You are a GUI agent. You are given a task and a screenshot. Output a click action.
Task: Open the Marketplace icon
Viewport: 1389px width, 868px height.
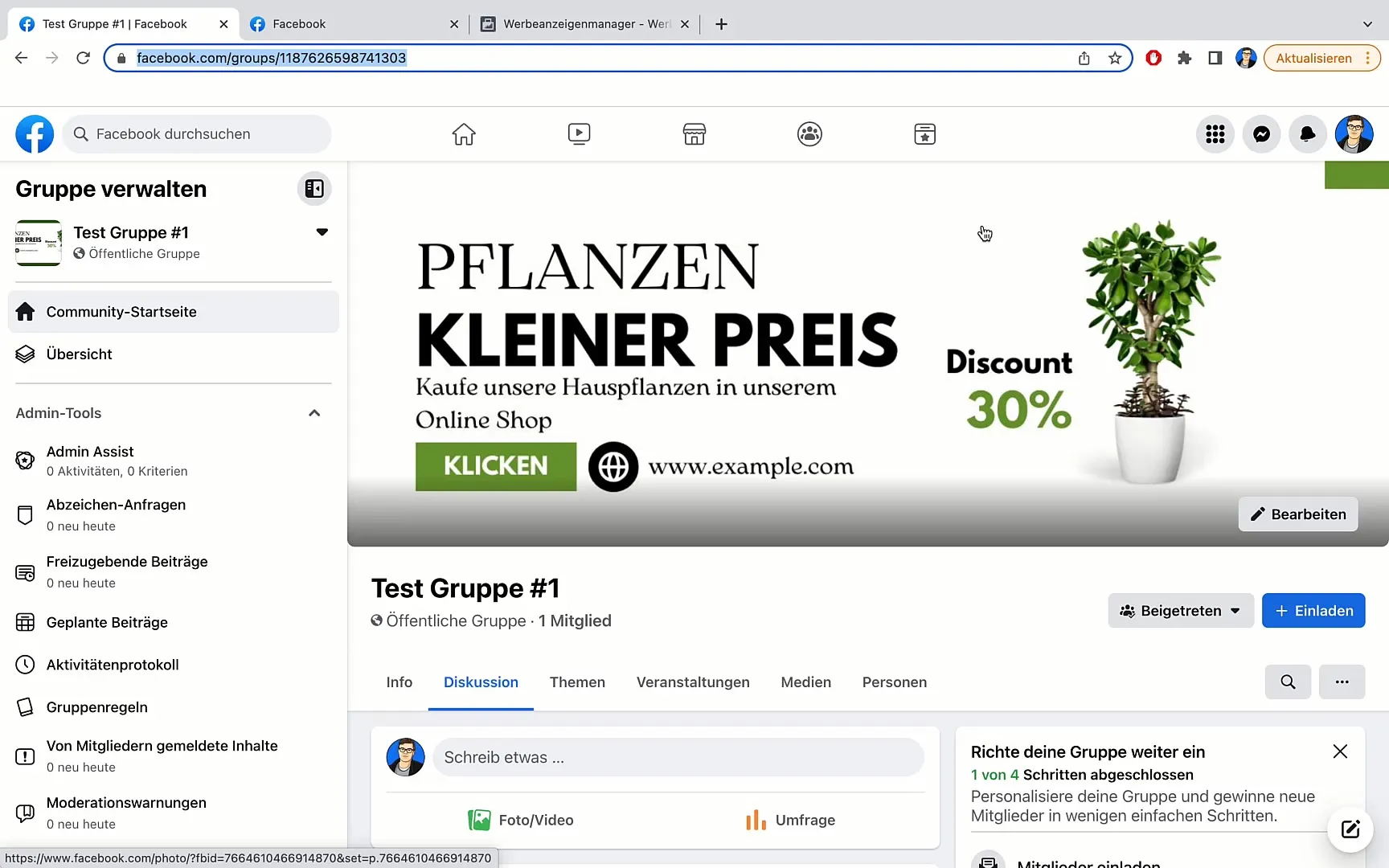point(694,134)
